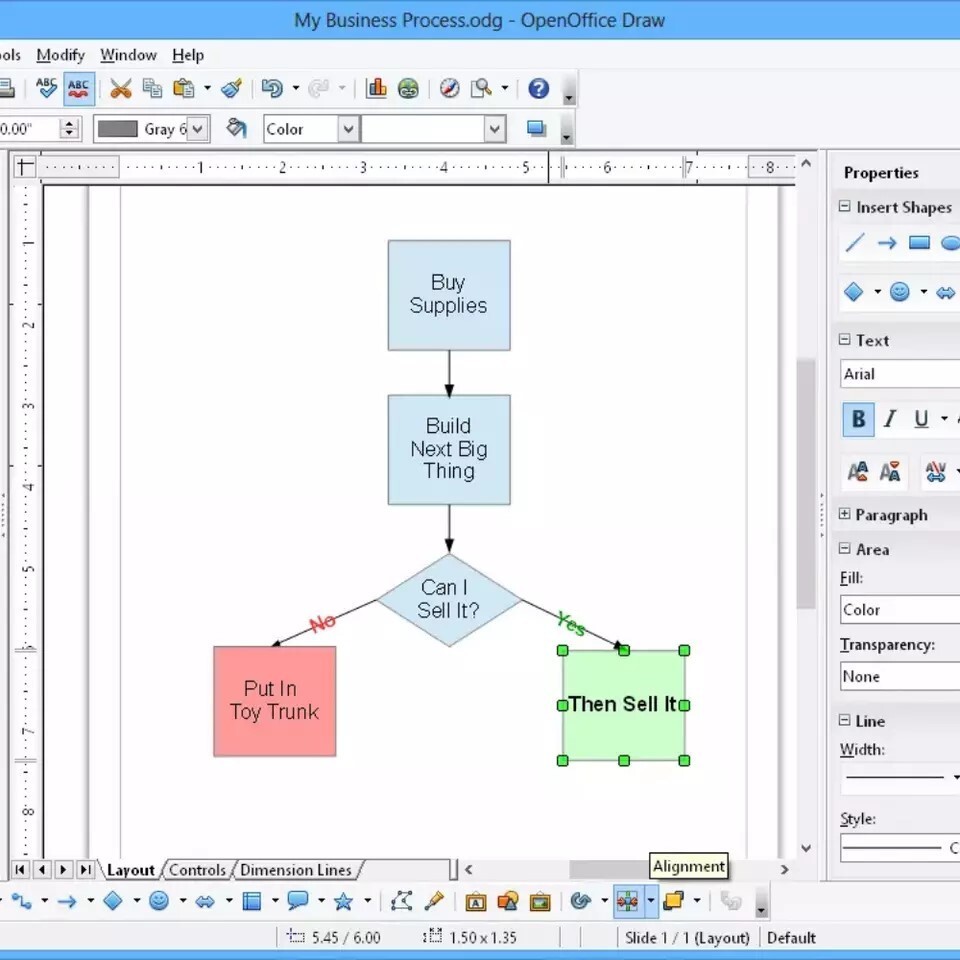Click the Cut scissors icon
Image resolution: width=960 pixels, height=960 pixels.
[x=121, y=88]
